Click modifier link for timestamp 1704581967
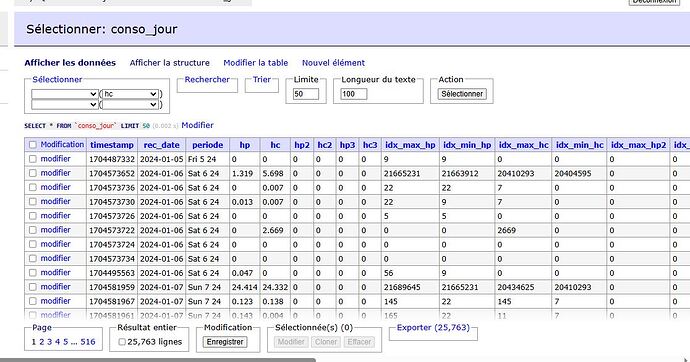Screen dimensions: 690x362 (55, 301)
